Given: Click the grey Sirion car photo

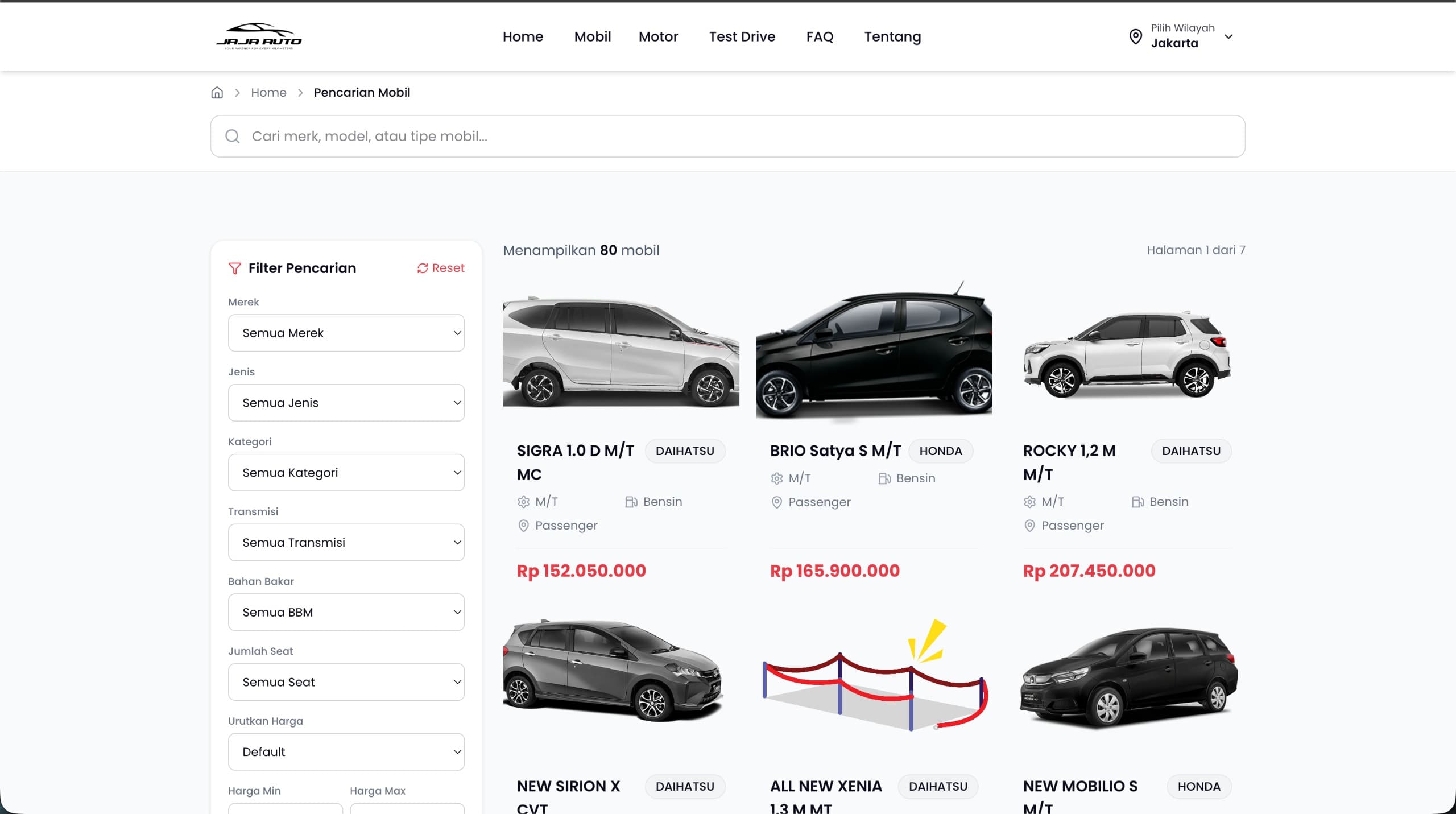Looking at the screenshot, I should (x=613, y=670).
